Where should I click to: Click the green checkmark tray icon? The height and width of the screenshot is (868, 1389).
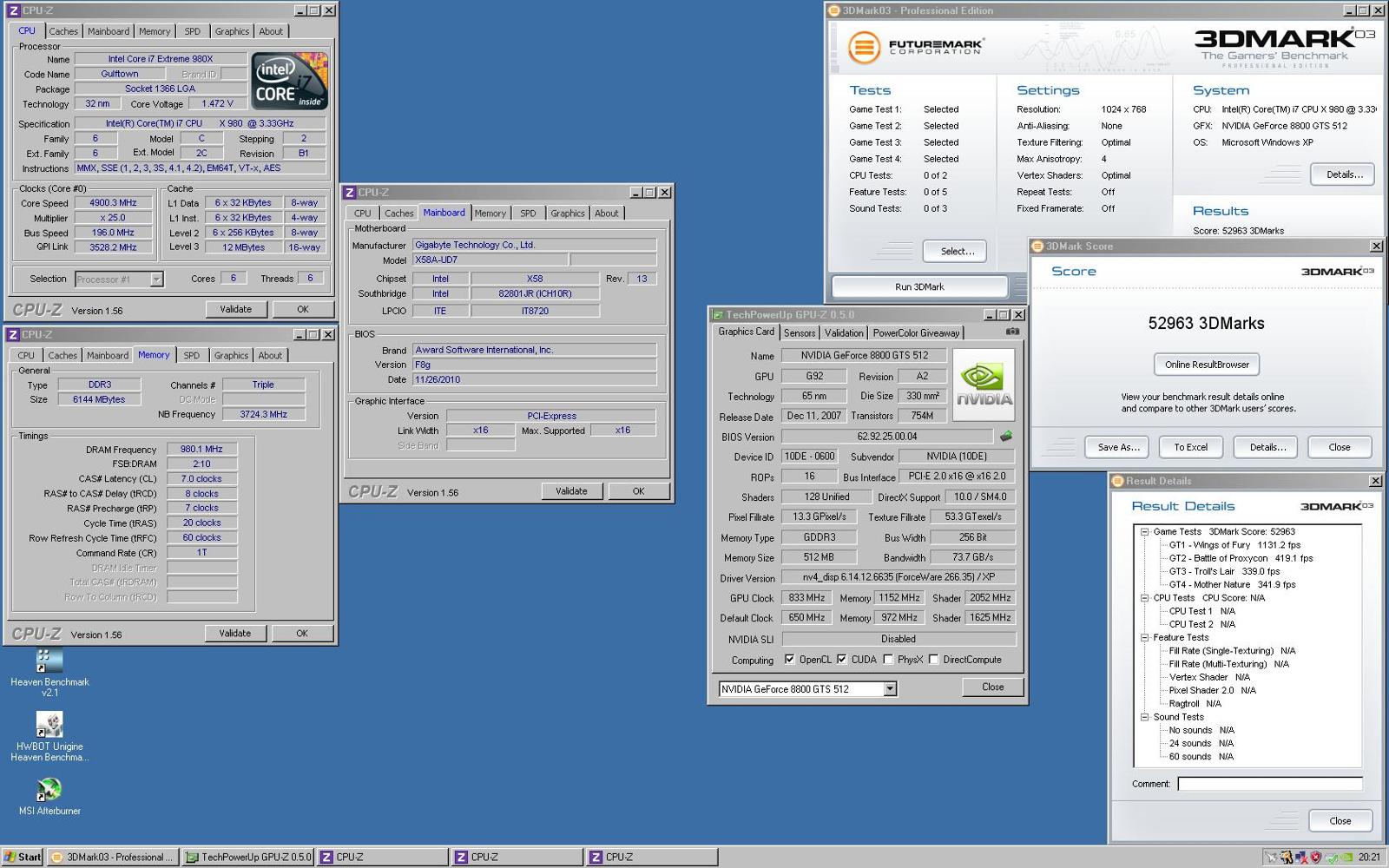pyautogui.click(x=1332, y=858)
